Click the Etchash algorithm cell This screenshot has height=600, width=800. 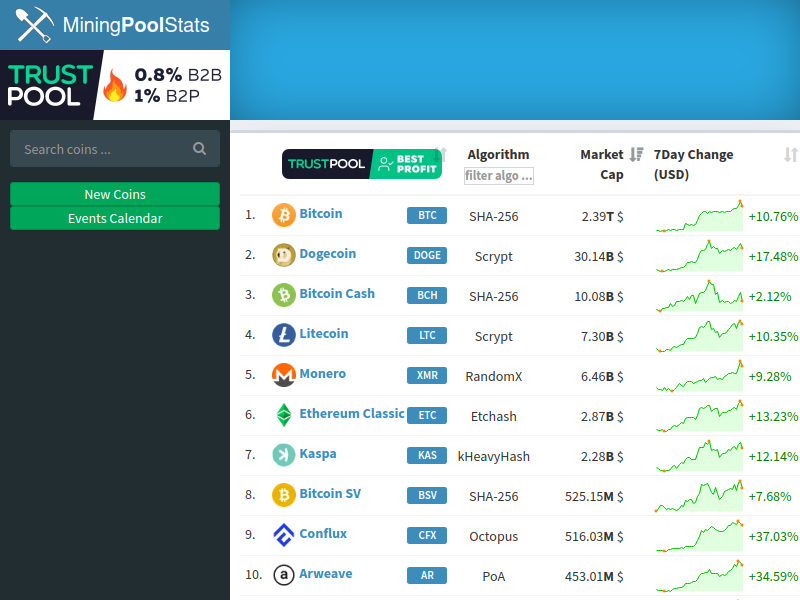[493, 416]
